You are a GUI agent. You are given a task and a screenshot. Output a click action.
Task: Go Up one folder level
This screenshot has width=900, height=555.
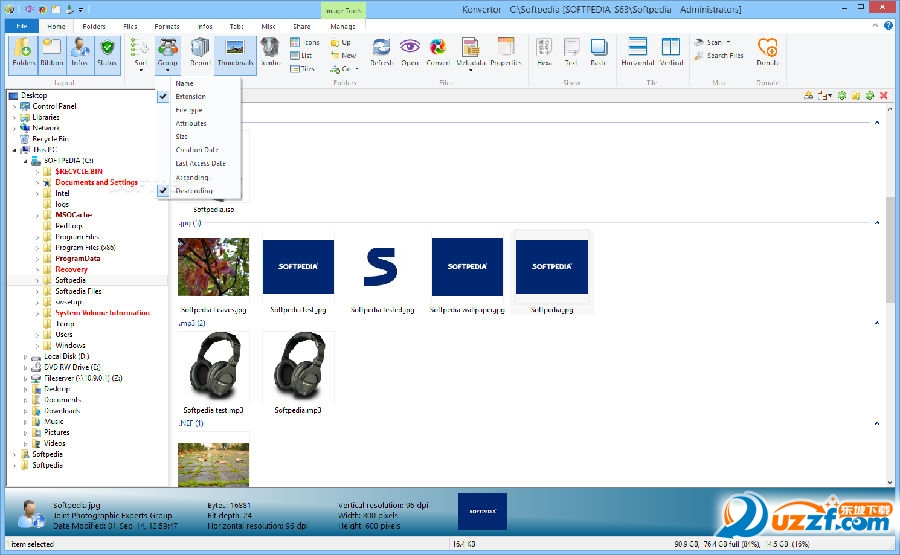[341, 42]
